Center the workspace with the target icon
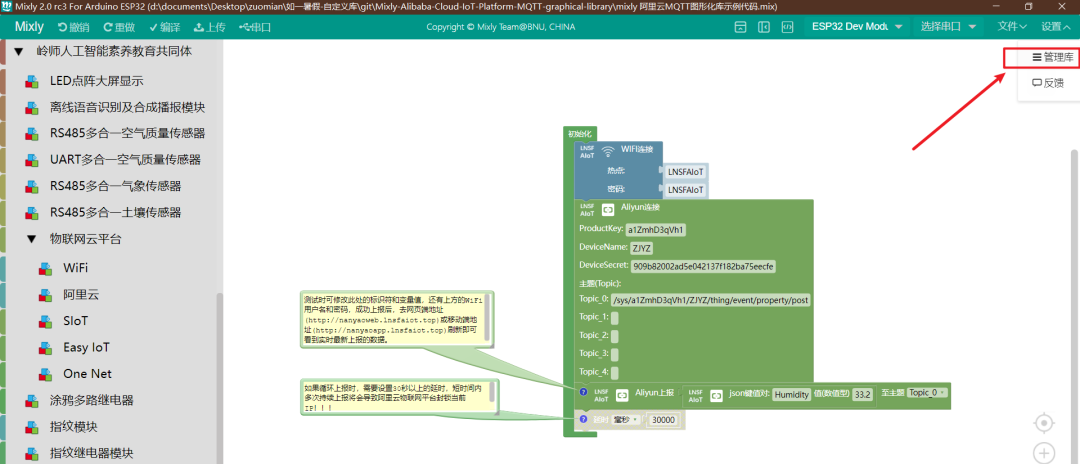This screenshot has width=1080, height=464. tap(1044, 423)
